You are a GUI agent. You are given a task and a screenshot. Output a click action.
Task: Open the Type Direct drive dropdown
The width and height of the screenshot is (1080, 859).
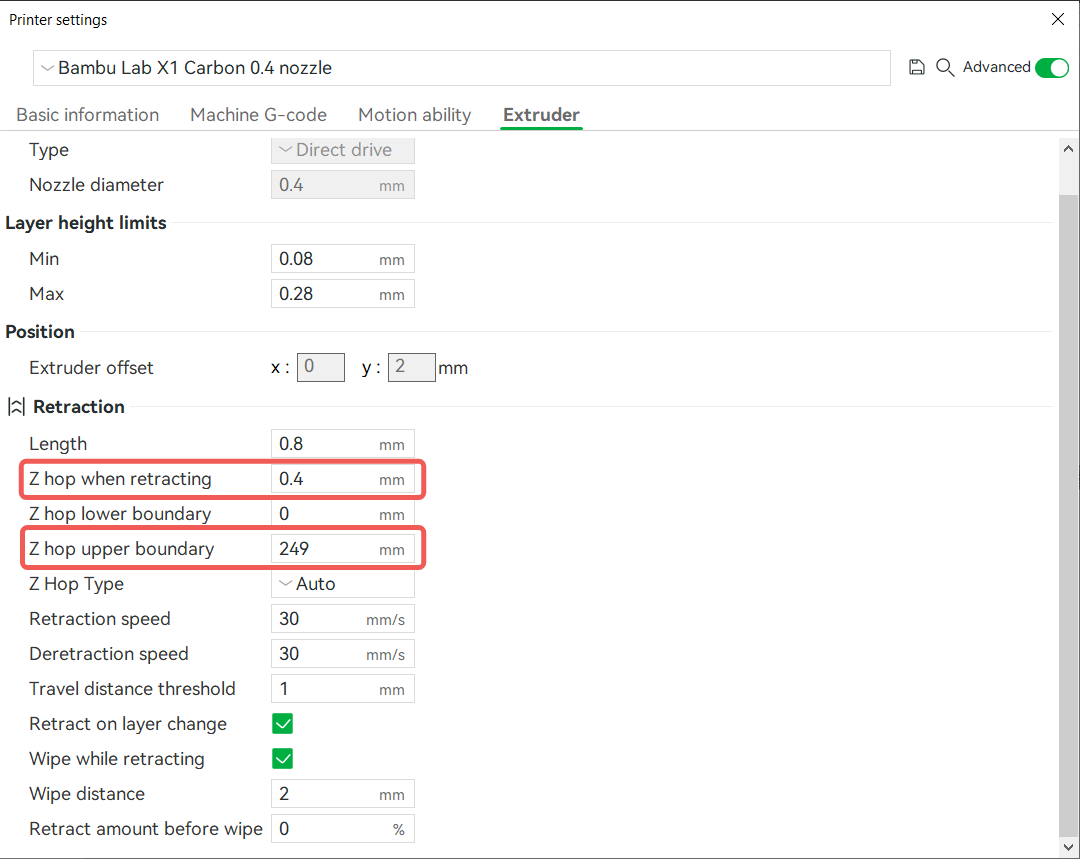tap(342, 149)
